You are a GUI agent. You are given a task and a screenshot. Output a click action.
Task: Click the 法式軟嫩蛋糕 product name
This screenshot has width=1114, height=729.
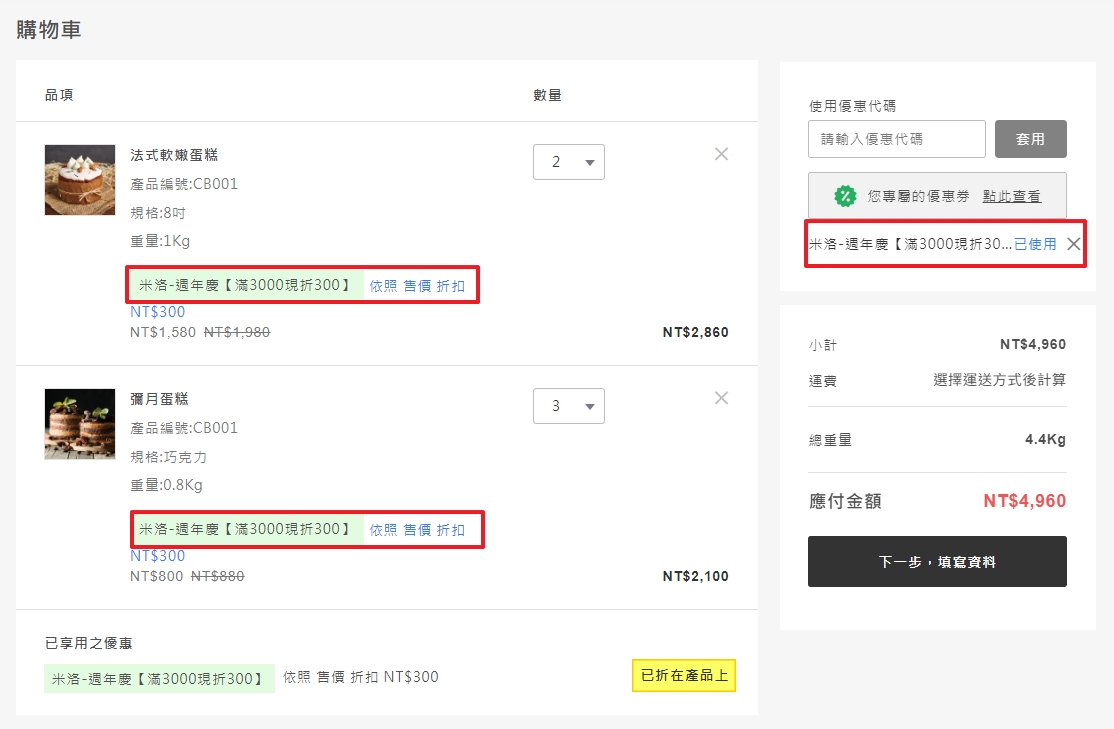pyautogui.click(x=174, y=155)
